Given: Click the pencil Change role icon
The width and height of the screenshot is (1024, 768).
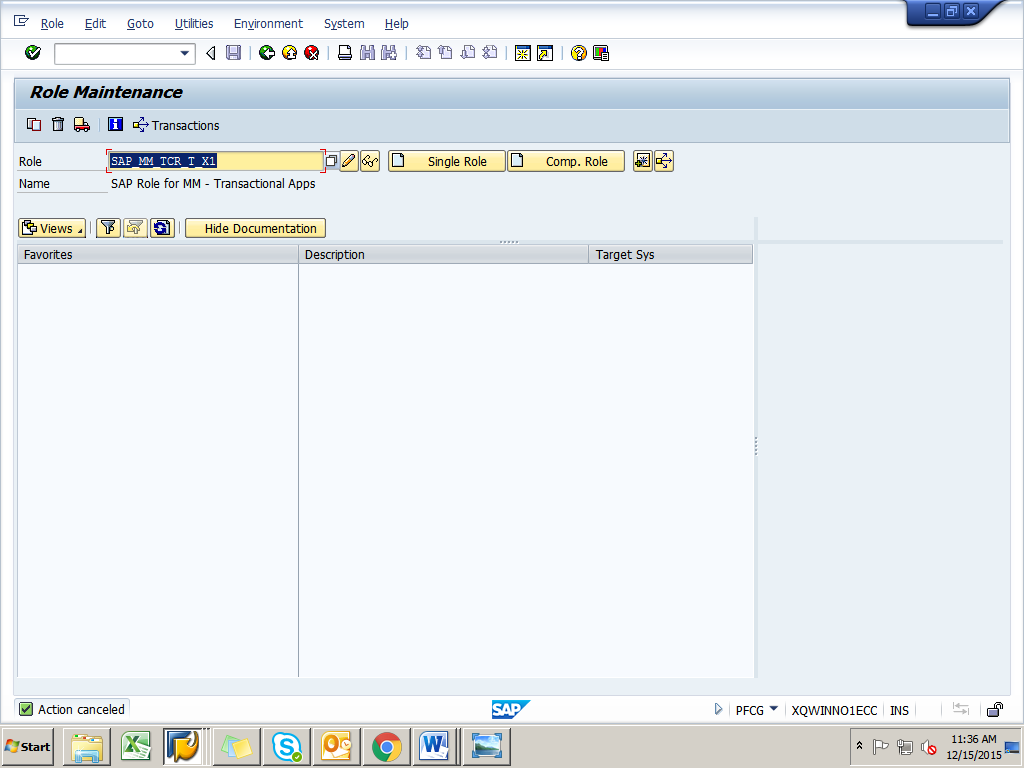Looking at the screenshot, I should pyautogui.click(x=349, y=161).
